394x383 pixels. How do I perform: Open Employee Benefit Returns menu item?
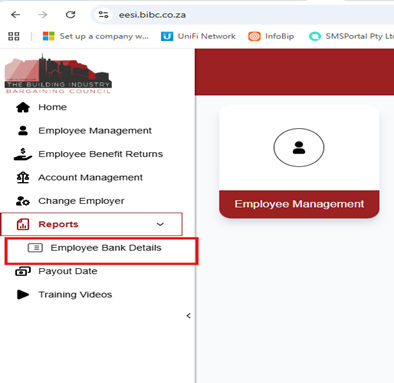tap(101, 154)
